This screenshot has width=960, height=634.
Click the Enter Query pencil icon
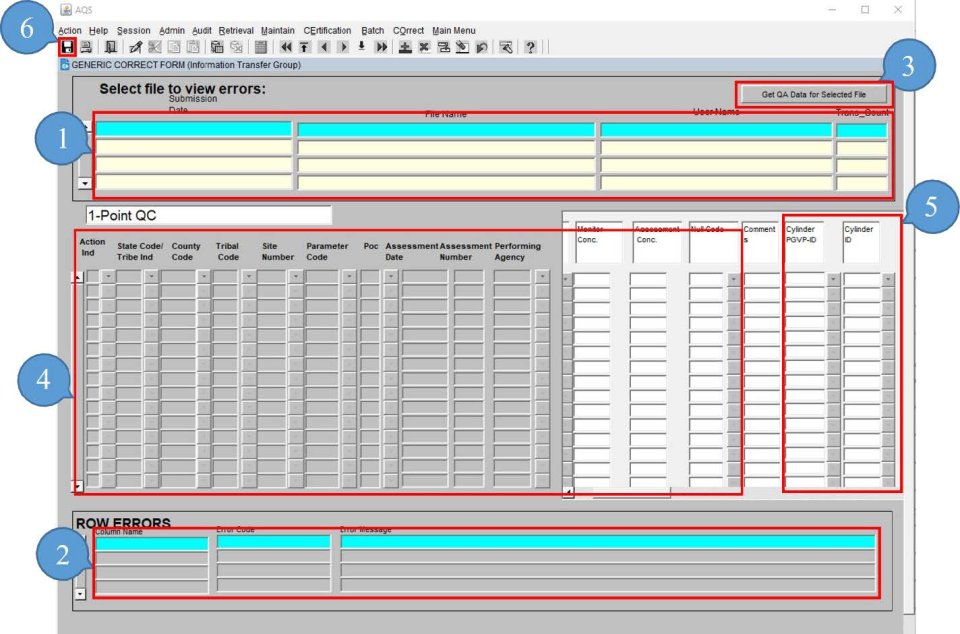coord(135,47)
